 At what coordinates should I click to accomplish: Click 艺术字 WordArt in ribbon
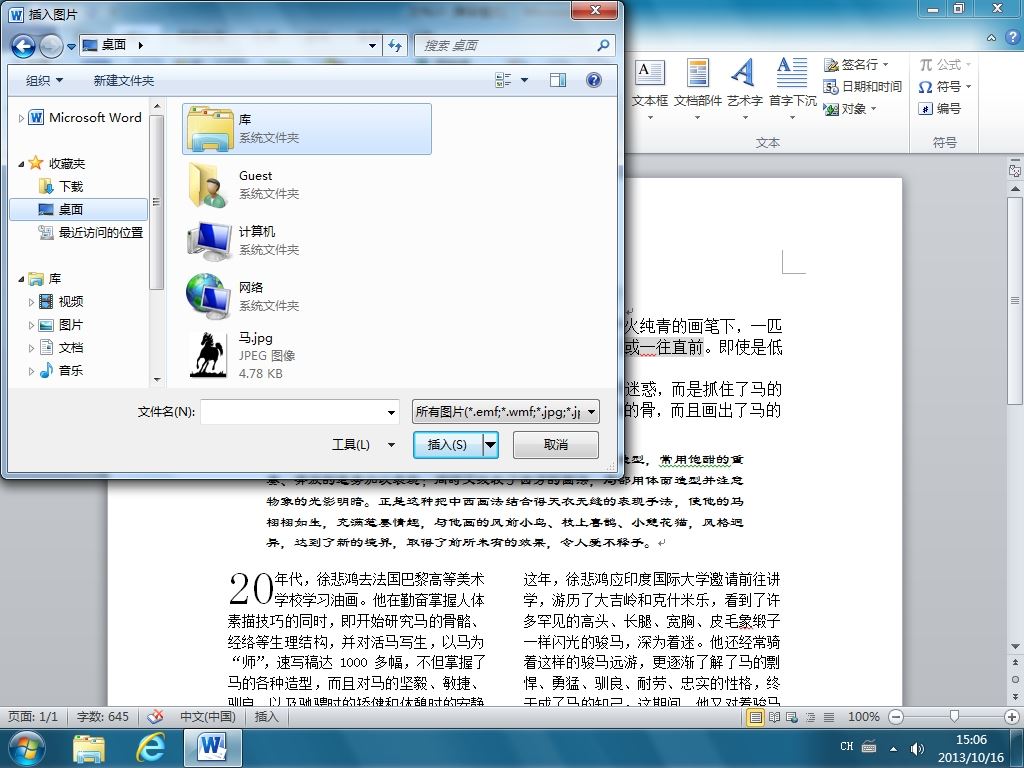(x=744, y=89)
